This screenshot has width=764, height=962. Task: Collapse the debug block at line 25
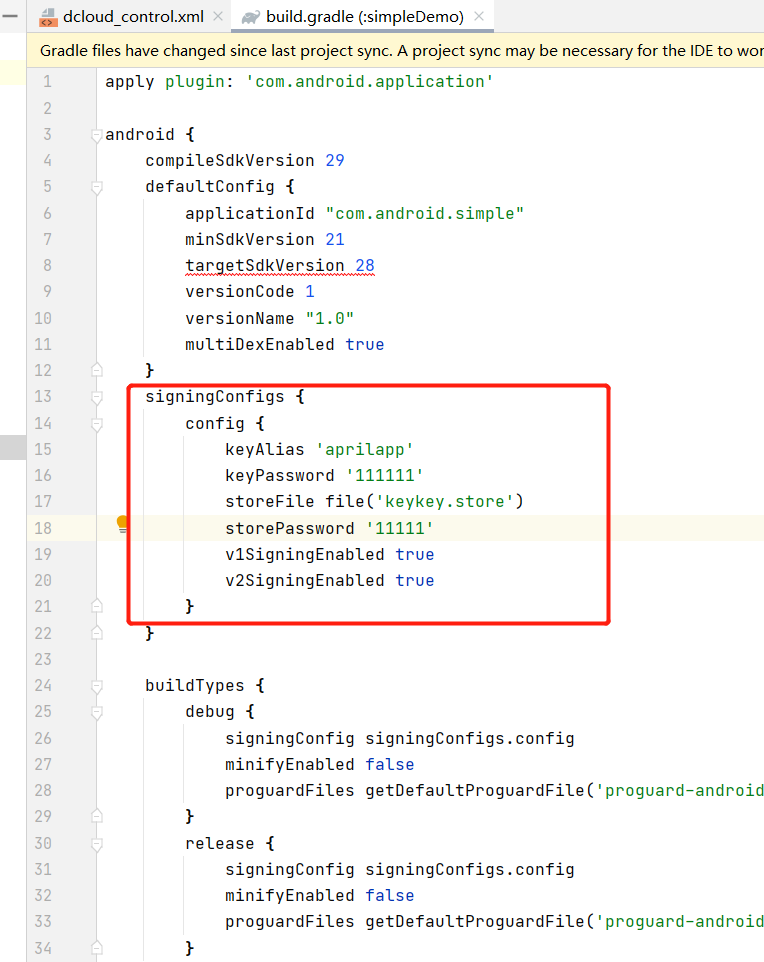(x=96, y=712)
